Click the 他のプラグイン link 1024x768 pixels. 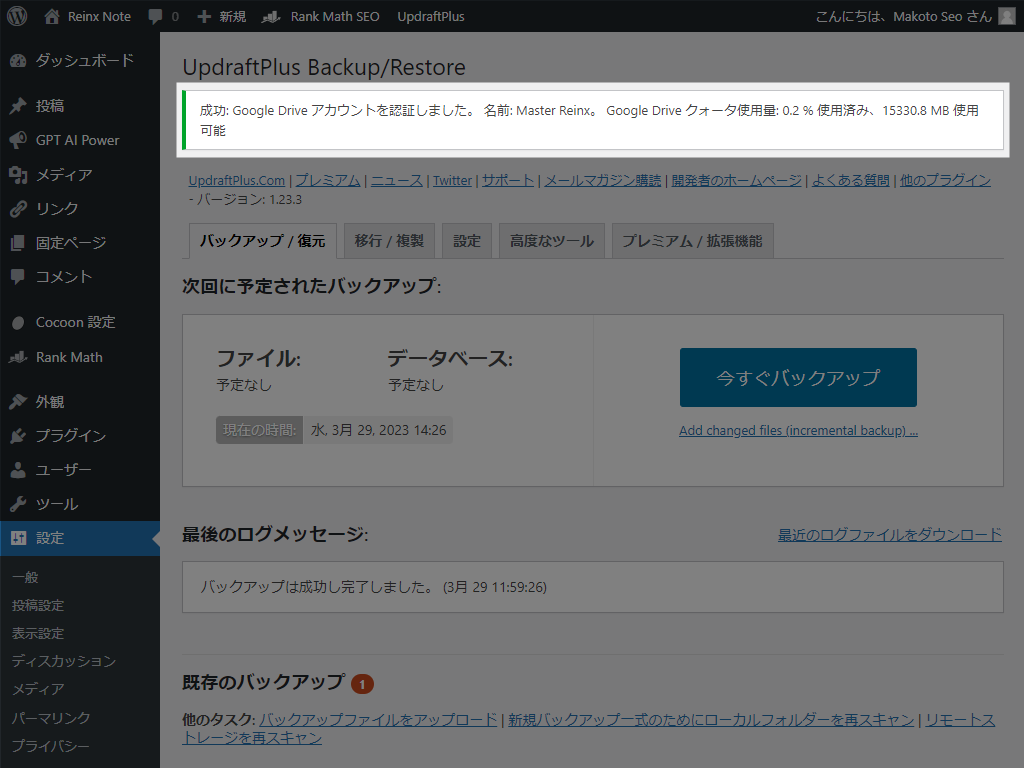(x=946, y=180)
